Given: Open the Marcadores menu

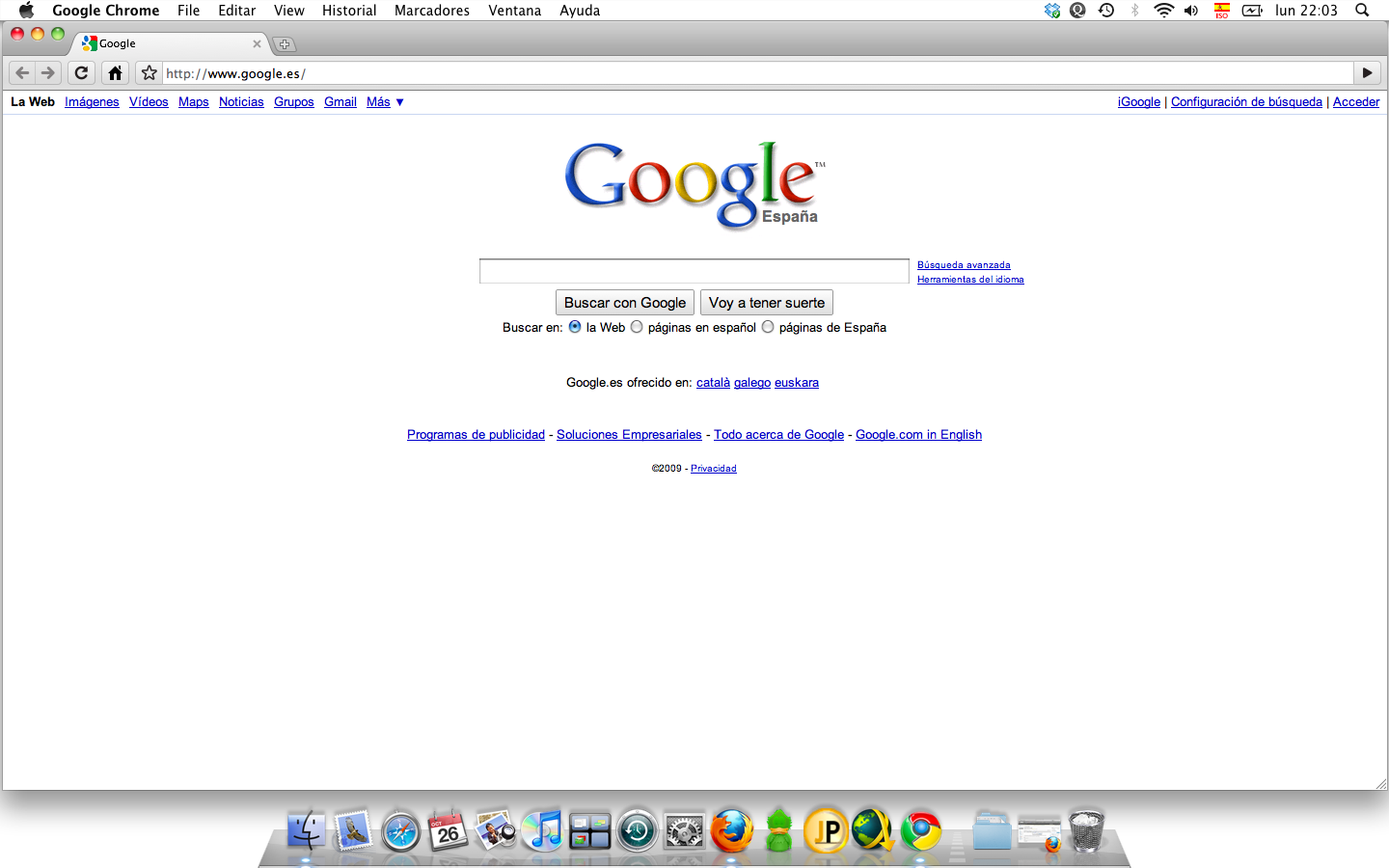Looking at the screenshot, I should coord(432,11).
